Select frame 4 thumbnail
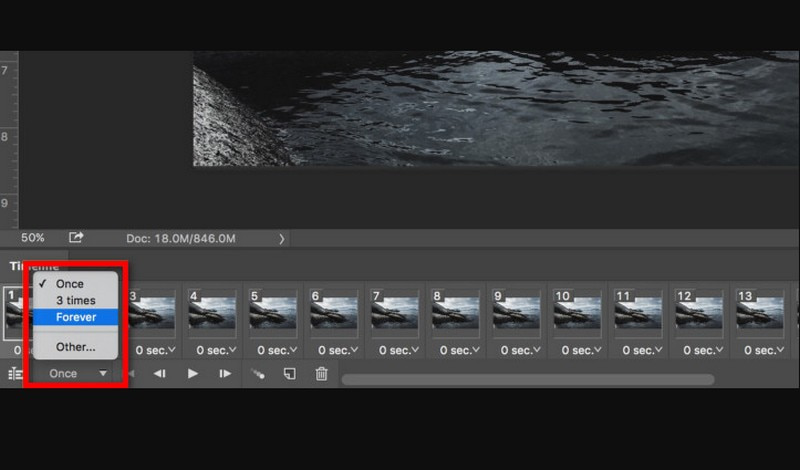 pyautogui.click(x=212, y=313)
